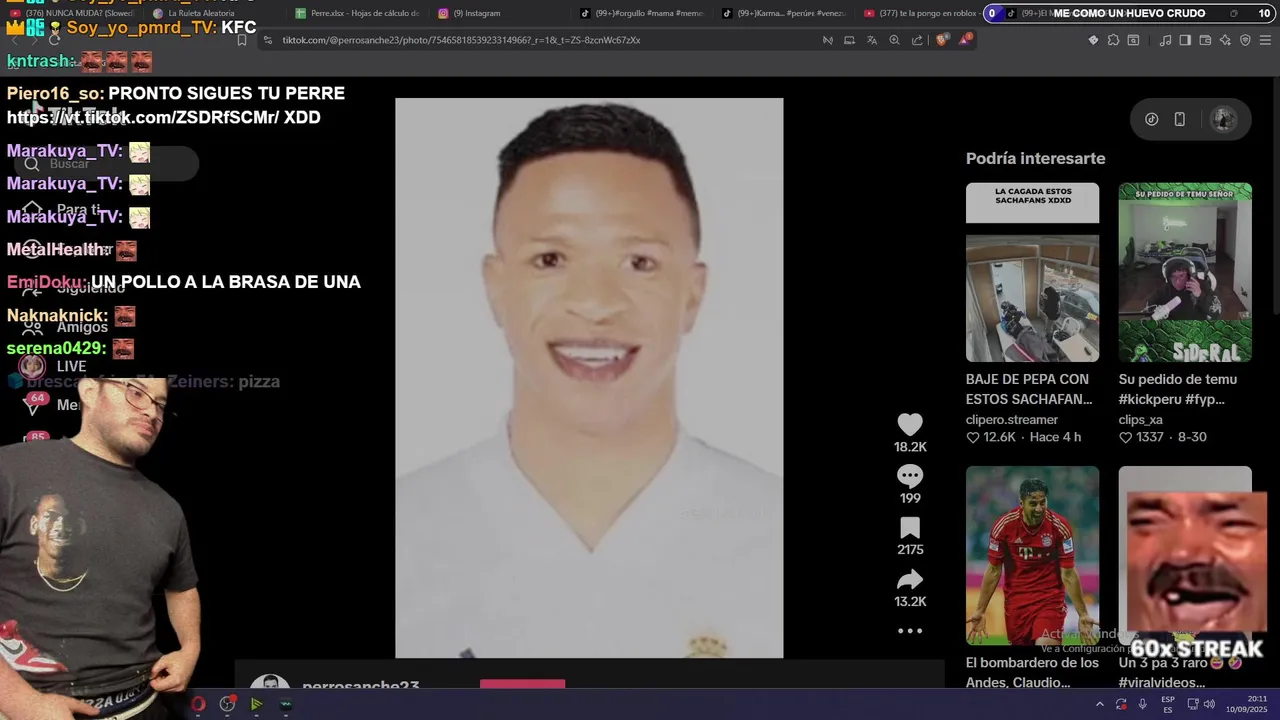Open the browser hamburger main menu

click(x=1265, y=40)
